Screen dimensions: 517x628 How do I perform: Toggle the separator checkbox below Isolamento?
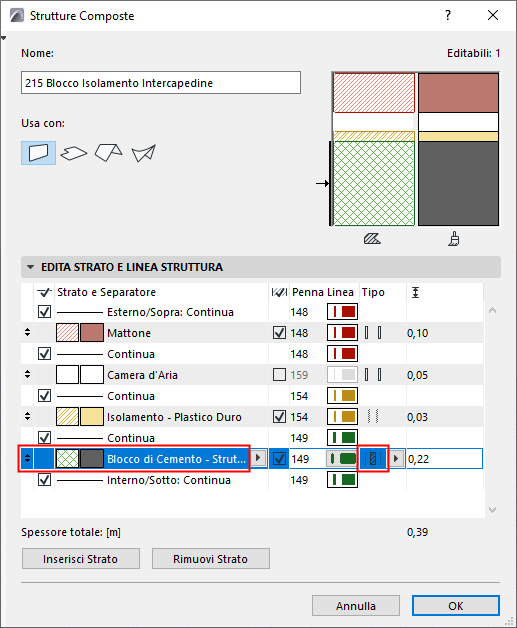coord(44,438)
